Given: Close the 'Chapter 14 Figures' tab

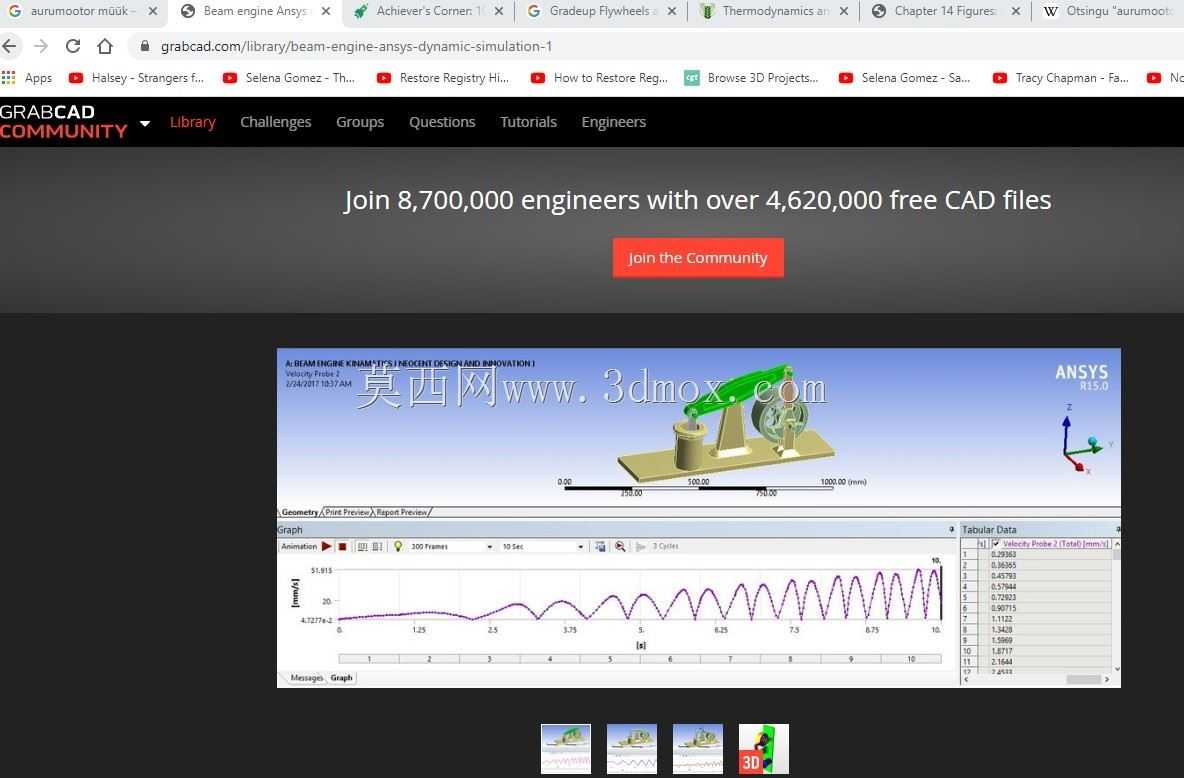Looking at the screenshot, I should click(x=1016, y=11).
